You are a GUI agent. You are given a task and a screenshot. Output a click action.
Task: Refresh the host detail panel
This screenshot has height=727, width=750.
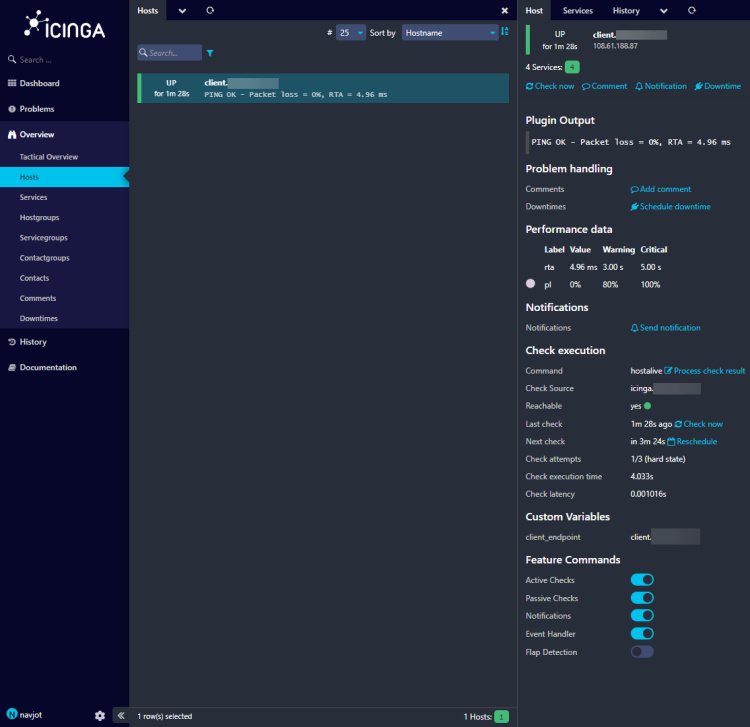(692, 10)
